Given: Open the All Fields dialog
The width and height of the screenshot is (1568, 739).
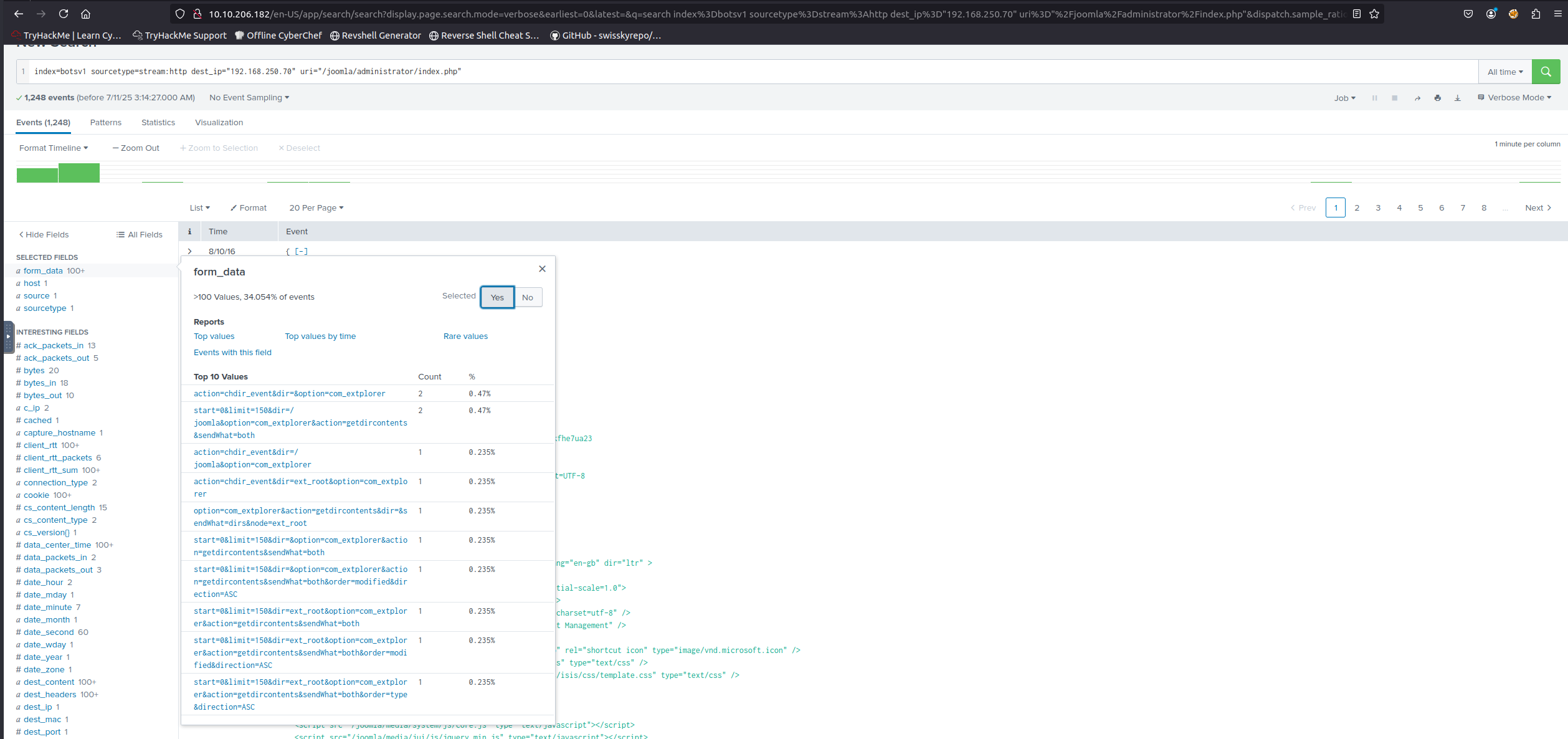Looking at the screenshot, I should coord(139,234).
